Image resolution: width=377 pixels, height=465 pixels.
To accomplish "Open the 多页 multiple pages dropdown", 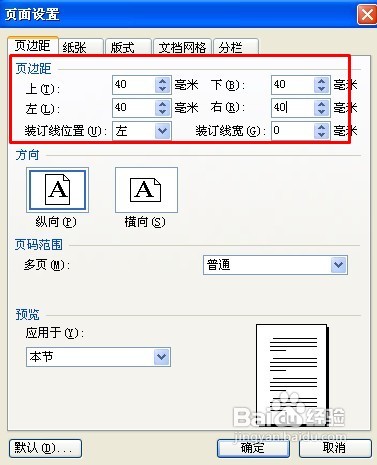I will (339, 265).
